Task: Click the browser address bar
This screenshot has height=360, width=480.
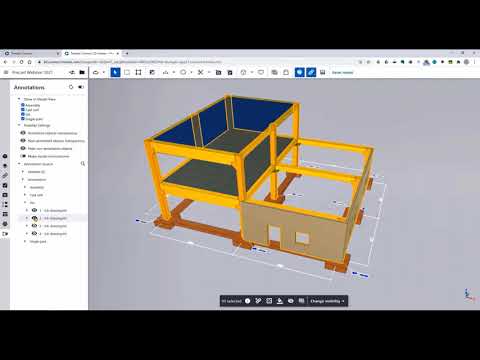Action: coord(197,62)
